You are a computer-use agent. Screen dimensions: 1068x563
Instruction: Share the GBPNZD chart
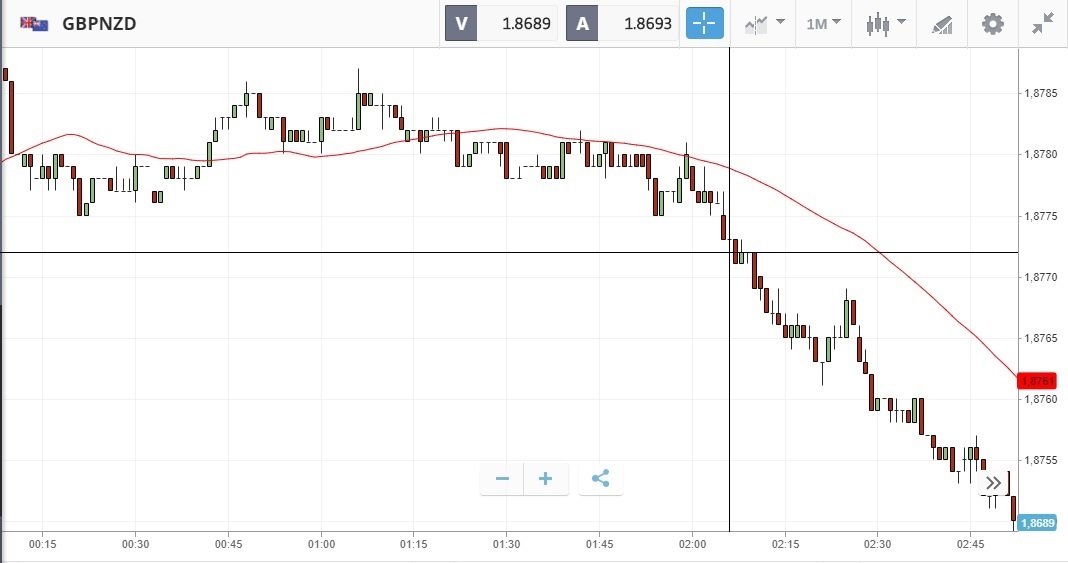pos(600,479)
